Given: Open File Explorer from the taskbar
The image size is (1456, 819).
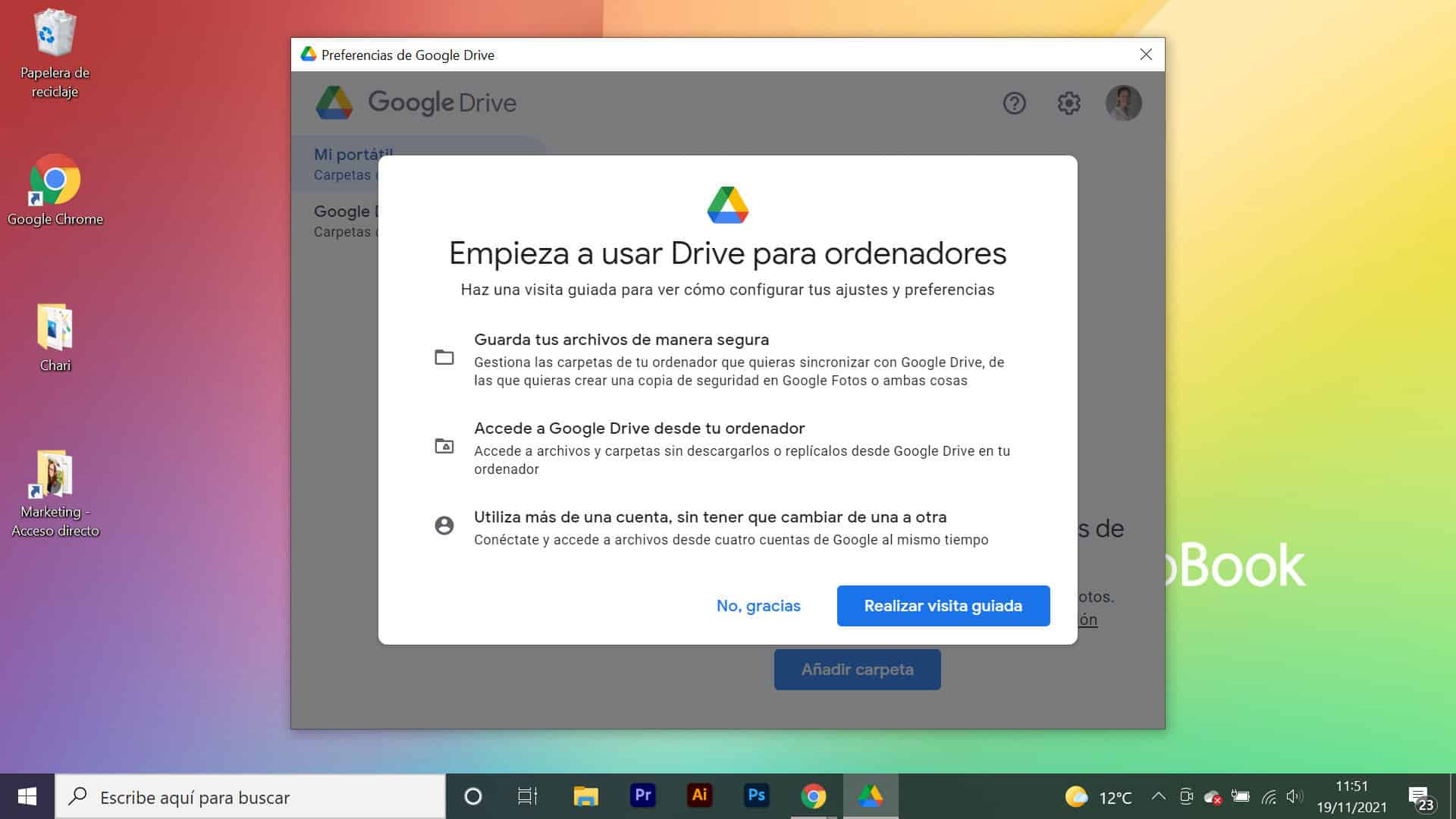Looking at the screenshot, I should (585, 796).
